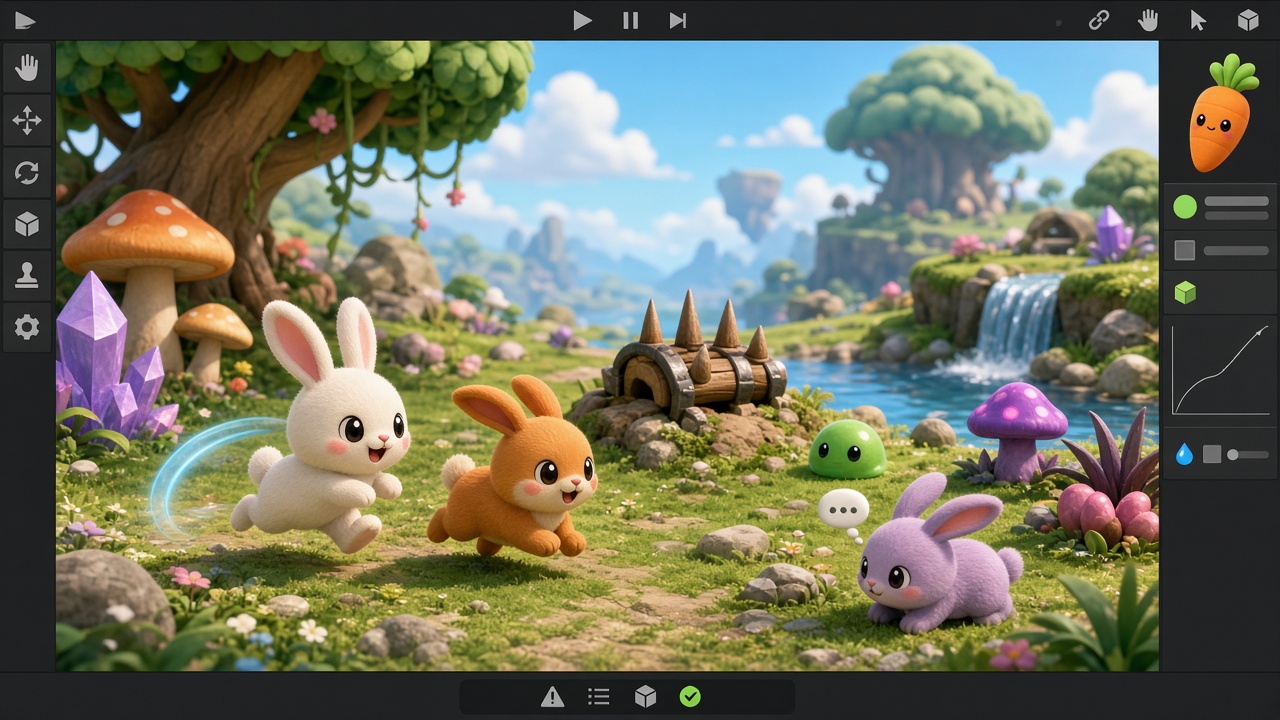Click the play triangle at top-left corner
Image resolution: width=1280 pixels, height=720 pixels.
[25, 20]
